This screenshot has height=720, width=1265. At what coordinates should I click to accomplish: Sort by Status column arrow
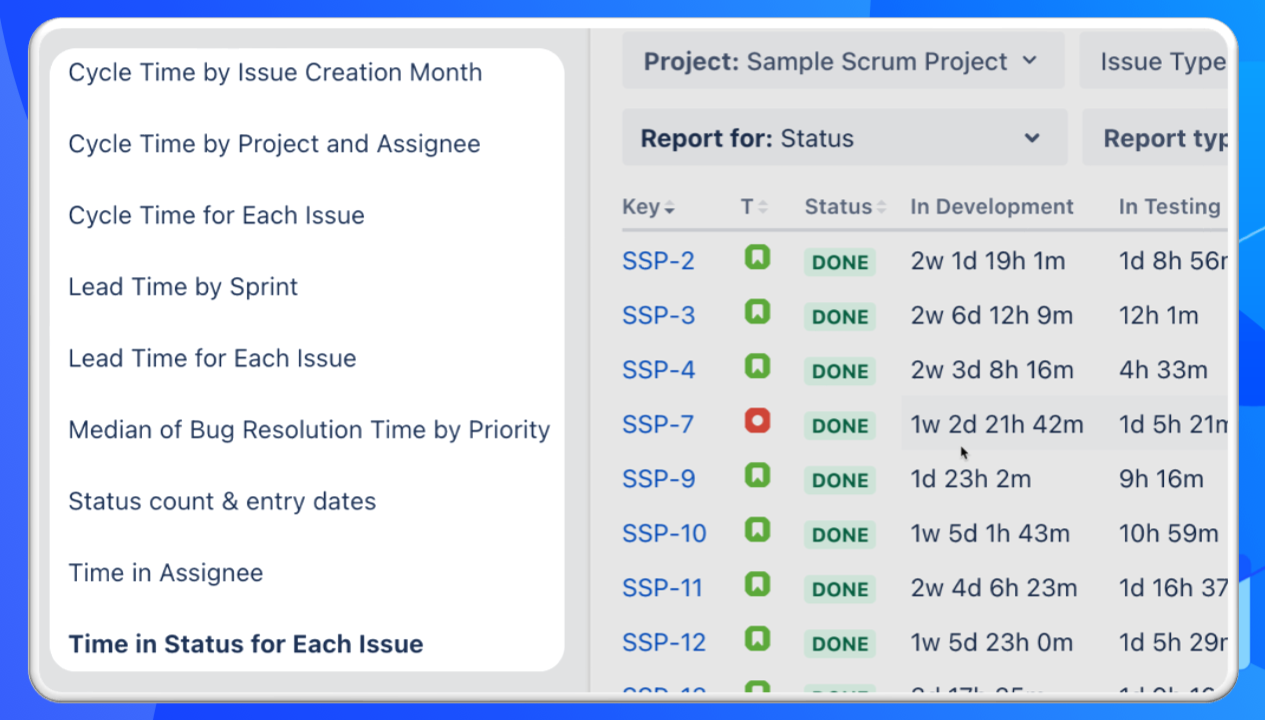pyautogui.click(x=881, y=208)
